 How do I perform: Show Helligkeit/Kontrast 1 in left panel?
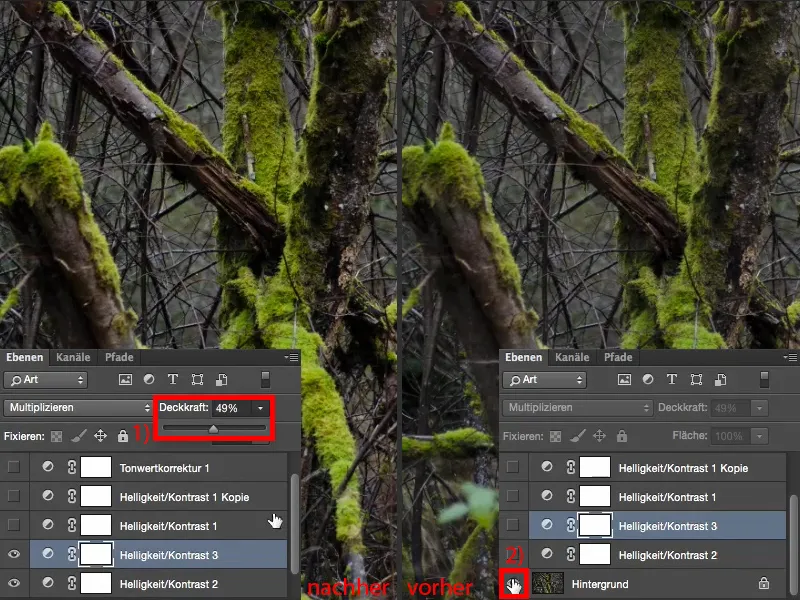coord(14,525)
